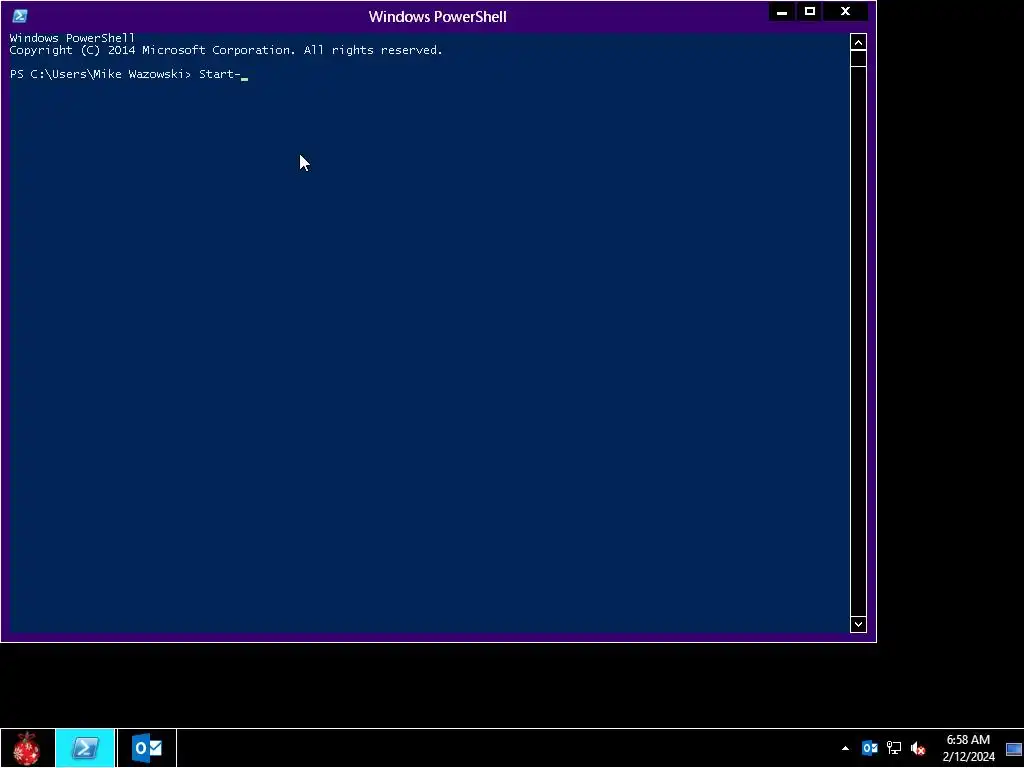Click the PowerShell vertical scrollbar thumb
The width and height of the screenshot is (1024, 768).
tap(858, 59)
